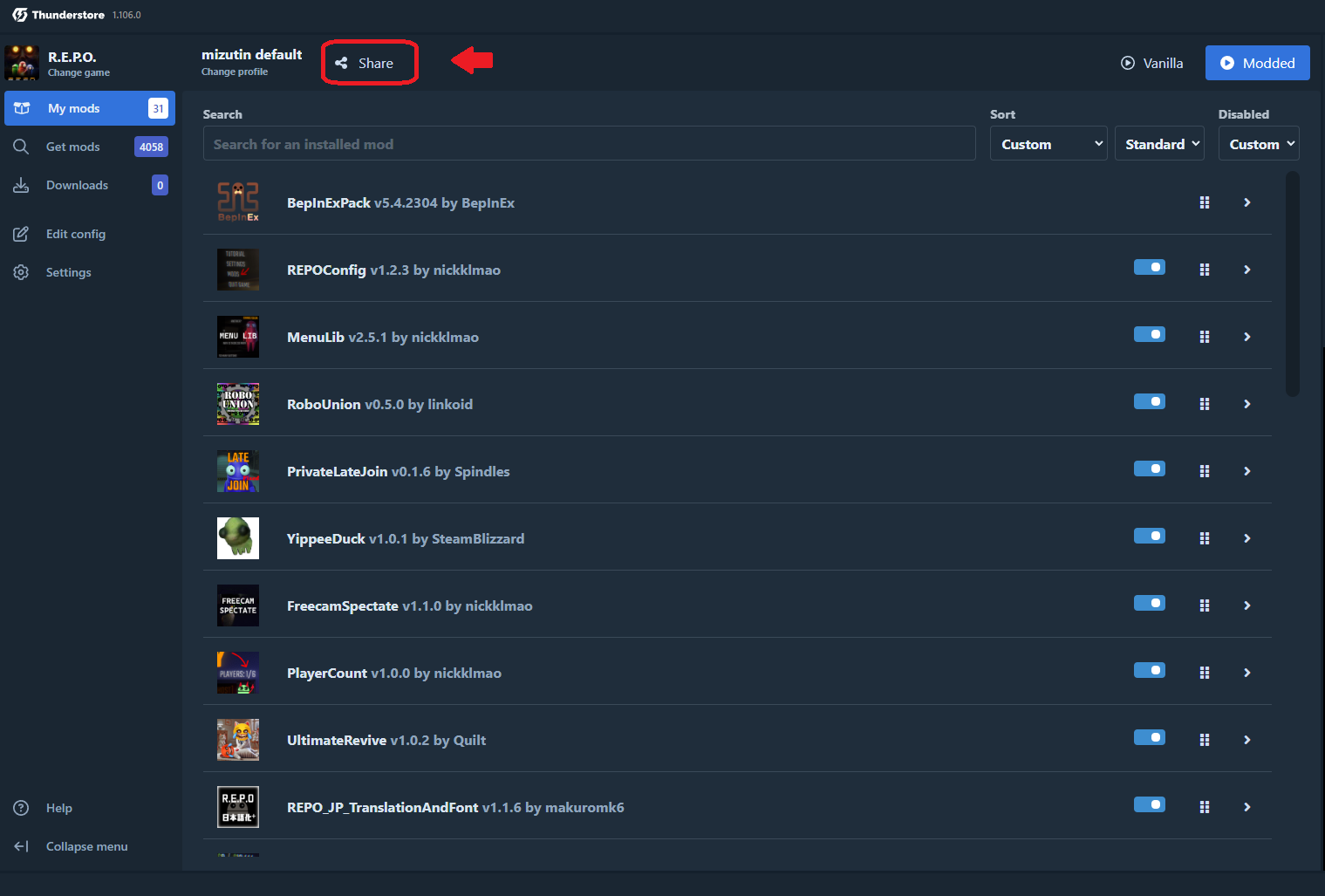Expand the MenuLib row chevron
Image resolution: width=1325 pixels, height=896 pixels.
point(1246,337)
